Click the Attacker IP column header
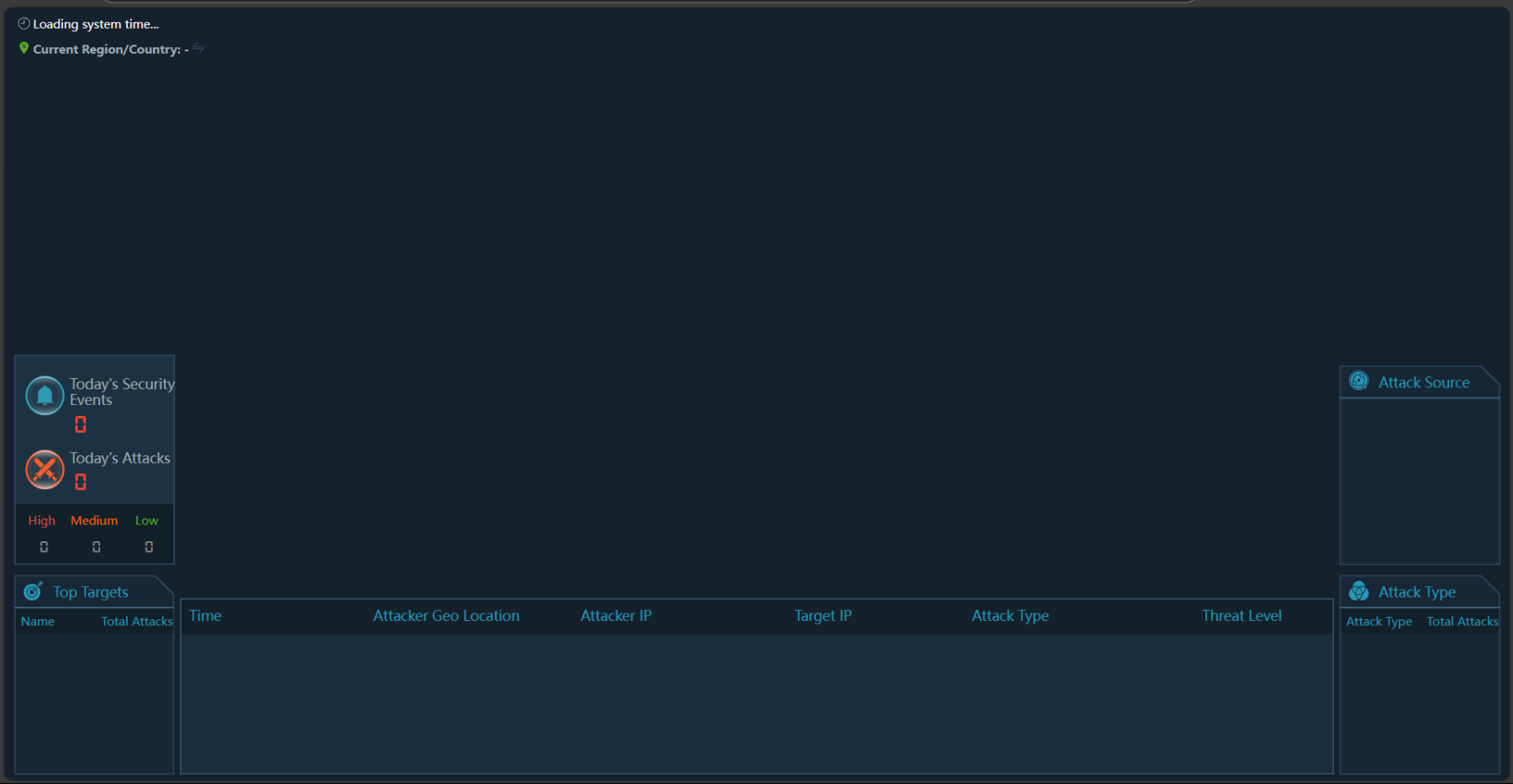The height and width of the screenshot is (784, 1513). (x=615, y=616)
